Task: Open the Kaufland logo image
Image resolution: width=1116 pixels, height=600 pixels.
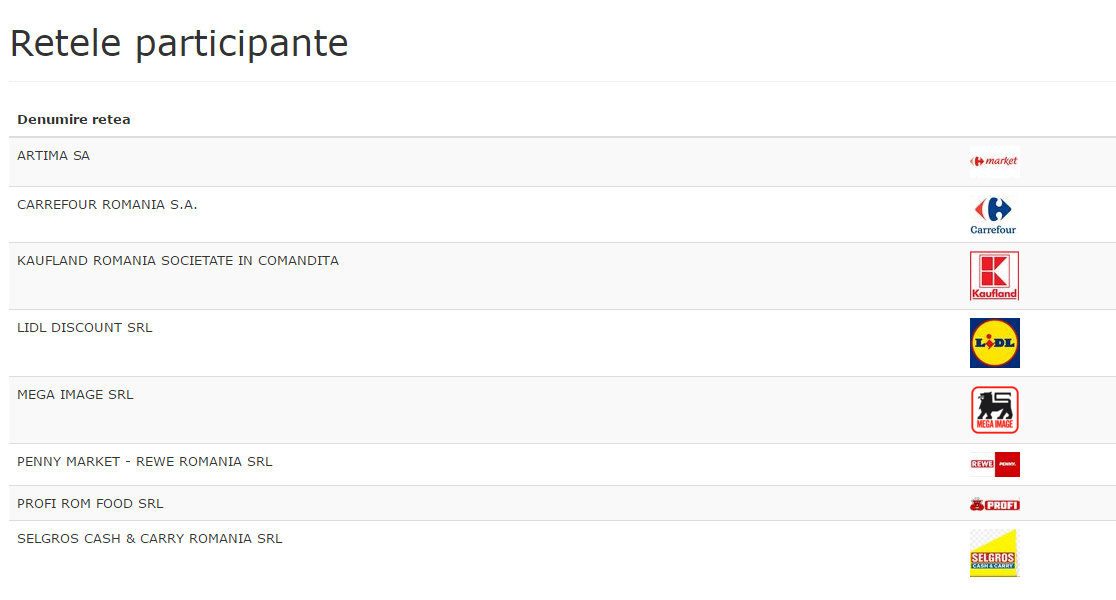Action: click(x=994, y=276)
